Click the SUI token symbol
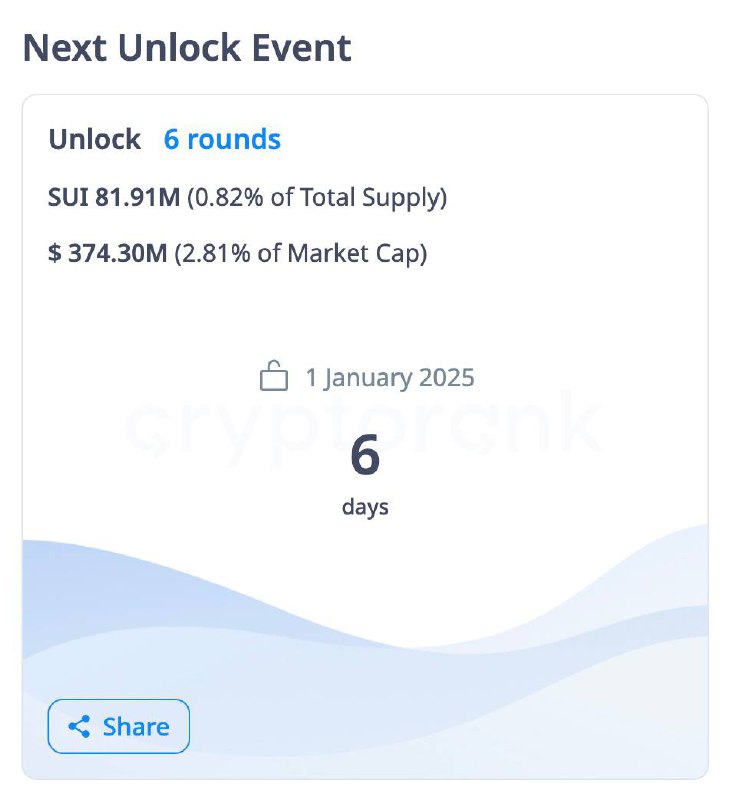 point(68,197)
